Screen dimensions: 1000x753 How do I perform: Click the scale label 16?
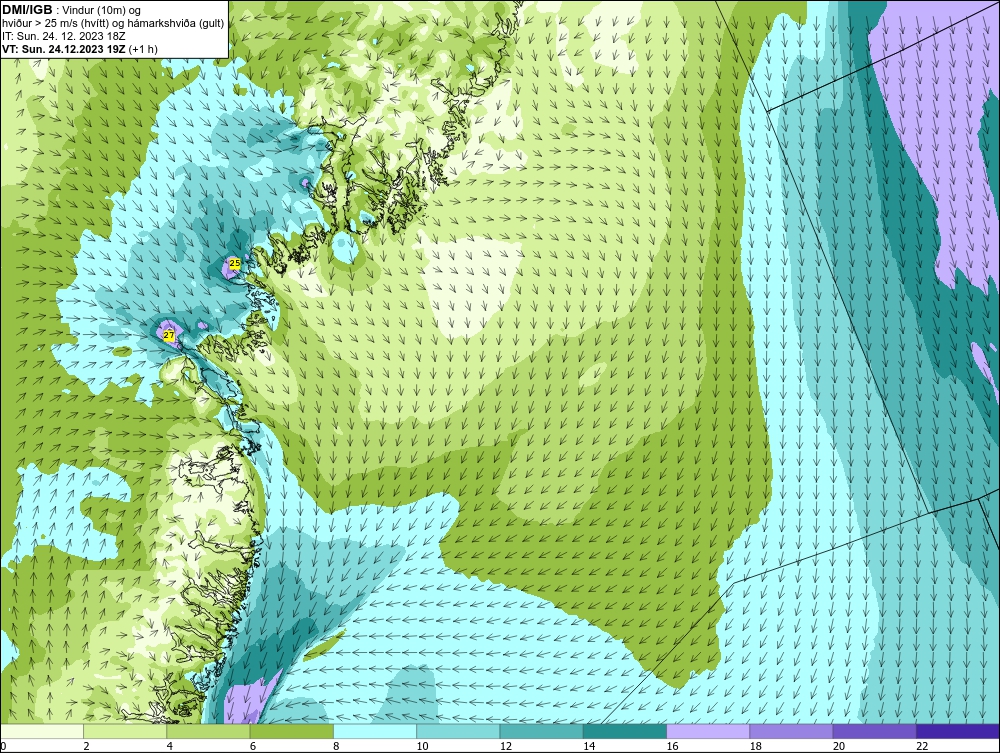click(673, 747)
